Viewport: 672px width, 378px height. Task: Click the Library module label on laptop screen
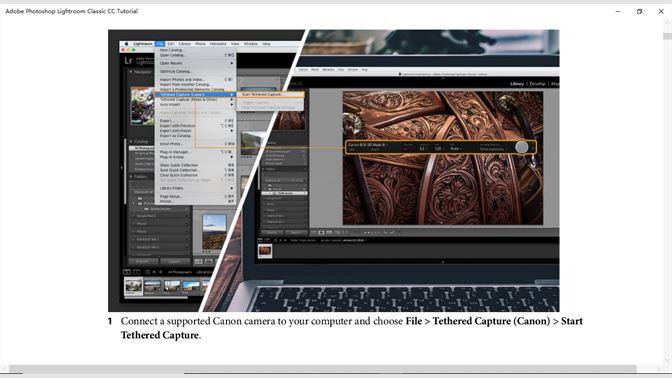point(517,84)
